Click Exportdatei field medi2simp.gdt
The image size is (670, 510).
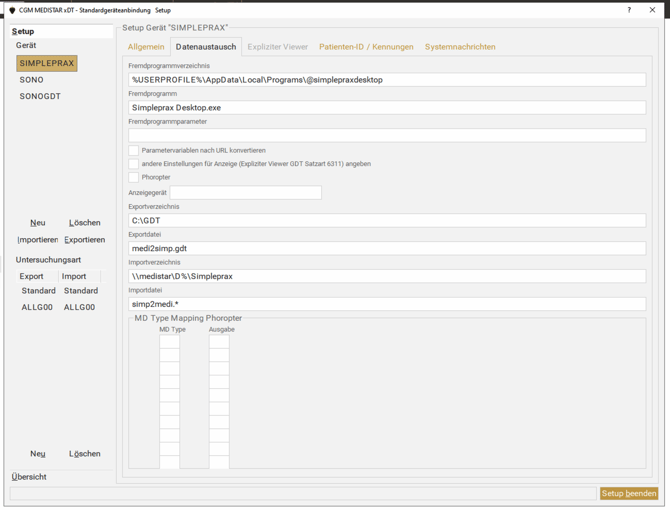coord(387,249)
